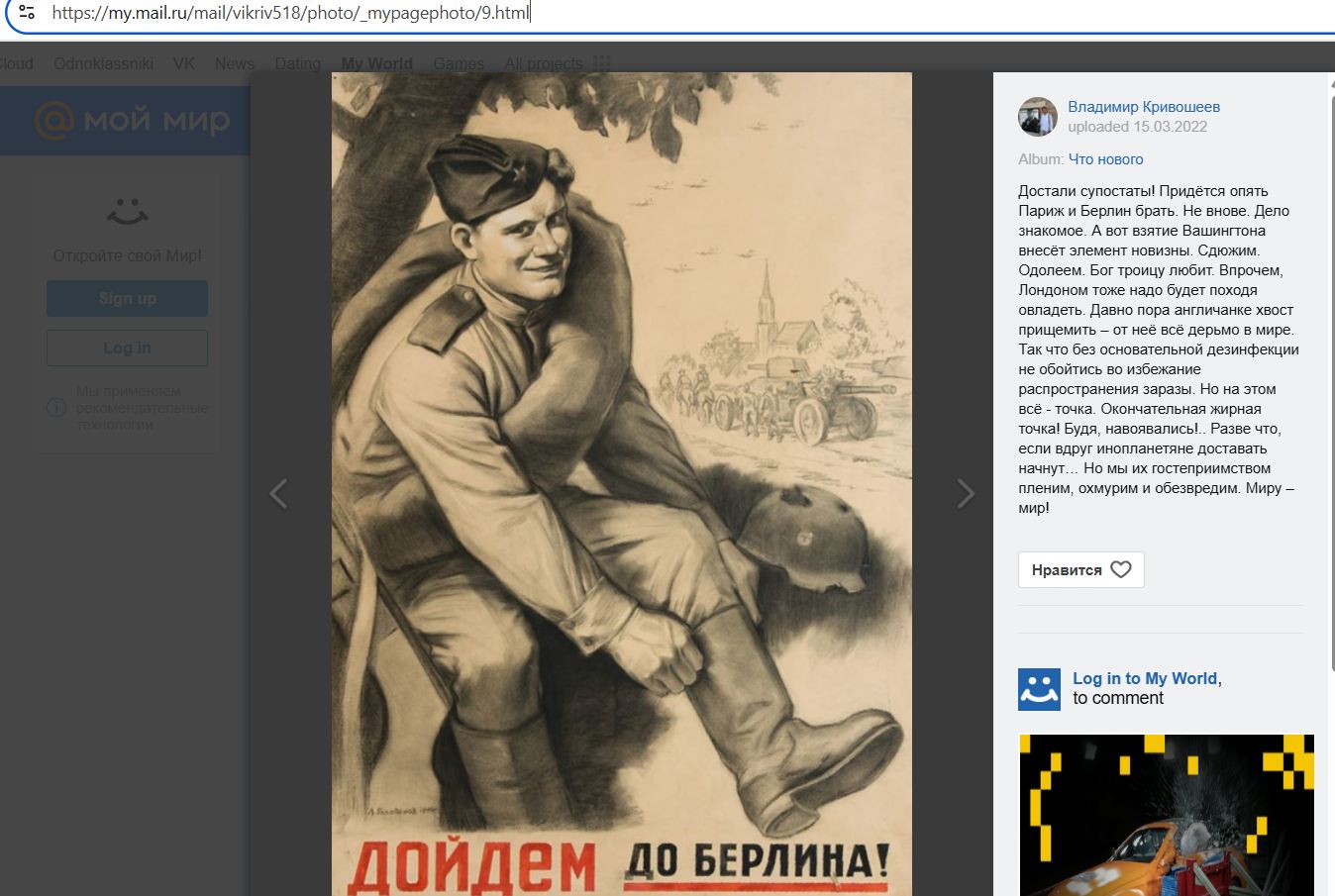1335x896 pixels.
Task: Click the Log in button
Action: (x=127, y=348)
